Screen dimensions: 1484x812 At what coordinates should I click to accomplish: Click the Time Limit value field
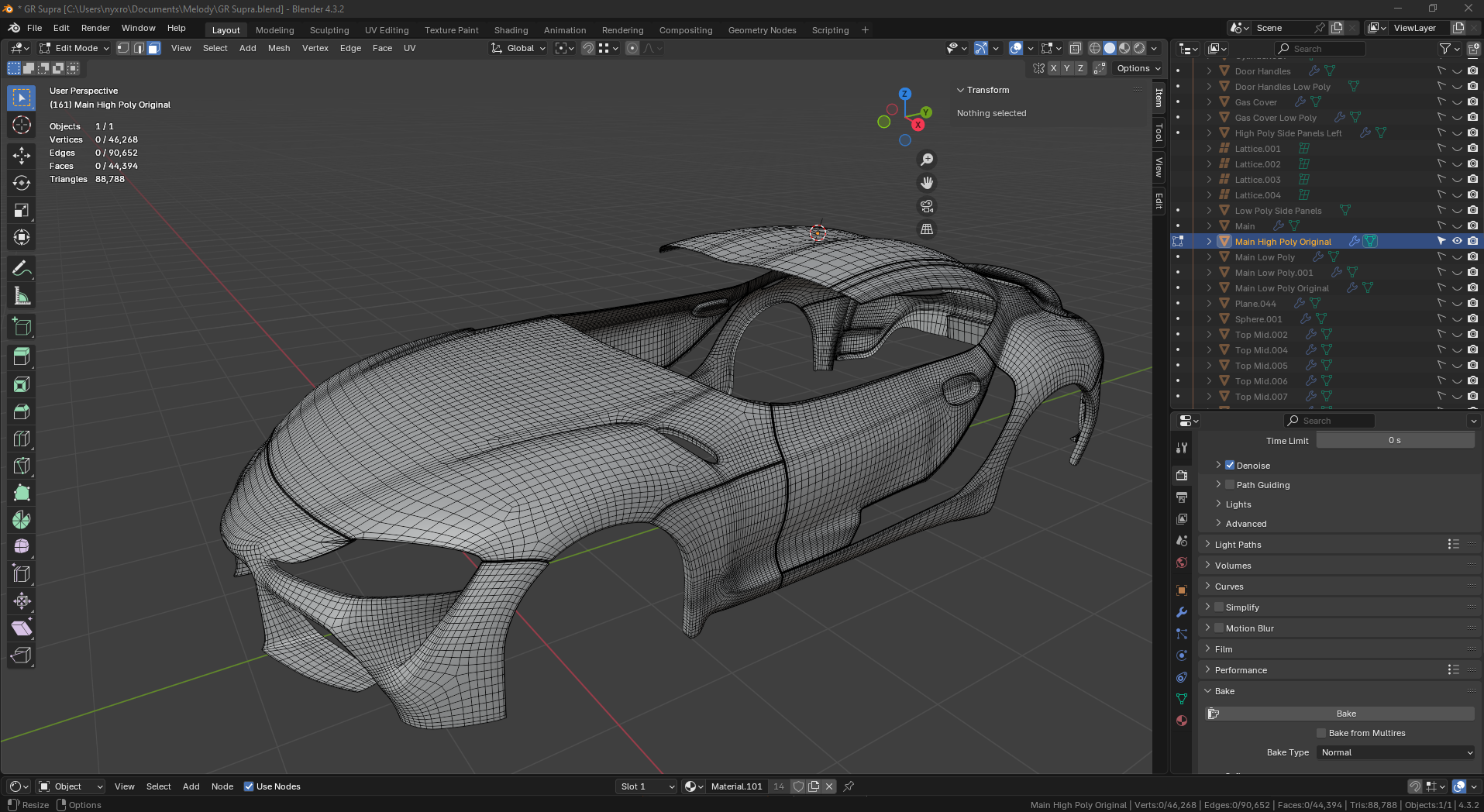[x=1395, y=440]
